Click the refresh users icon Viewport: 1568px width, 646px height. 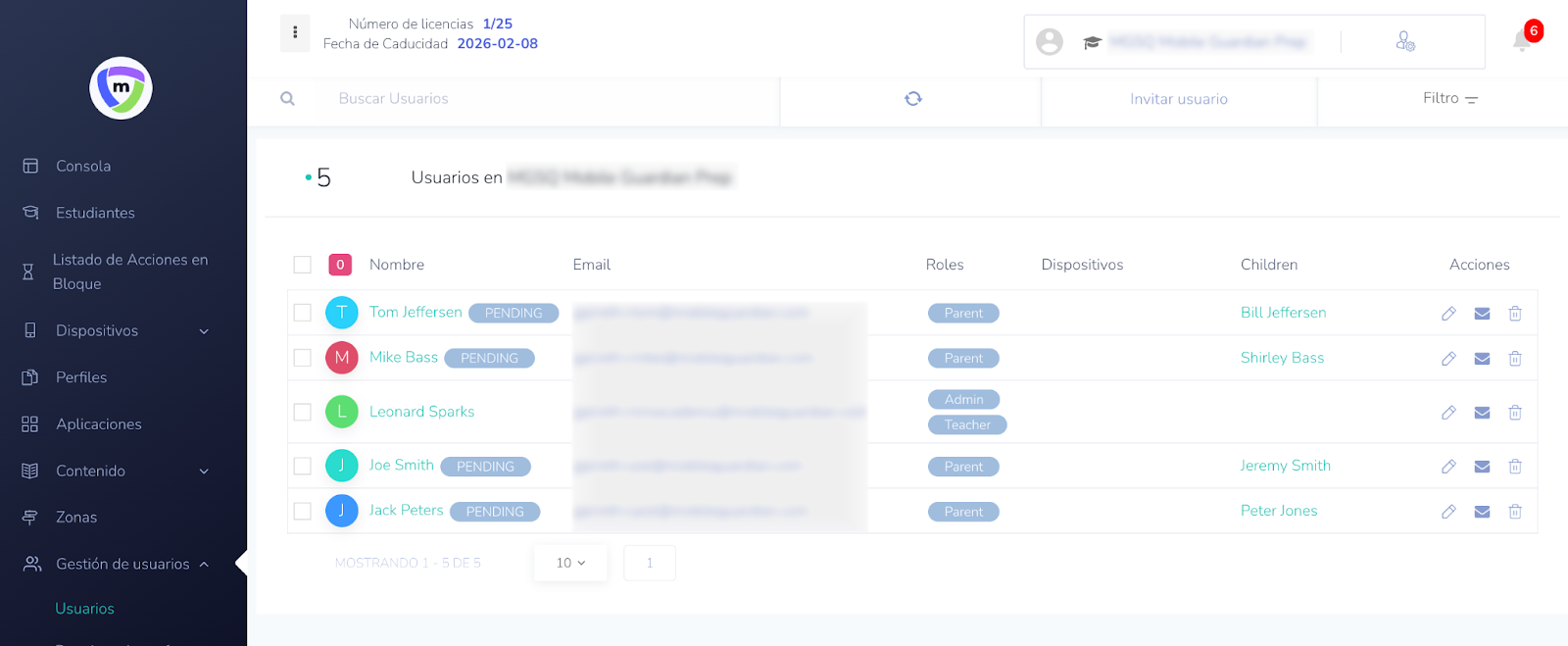tap(912, 99)
